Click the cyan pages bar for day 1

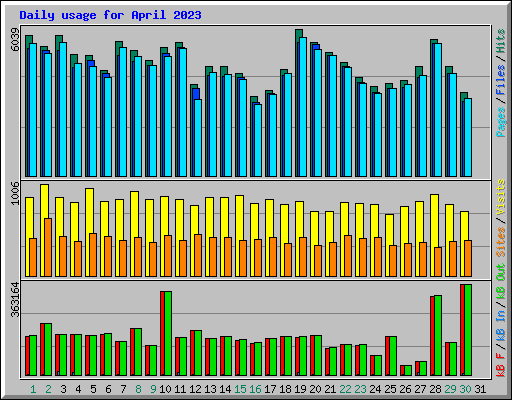coord(33,110)
